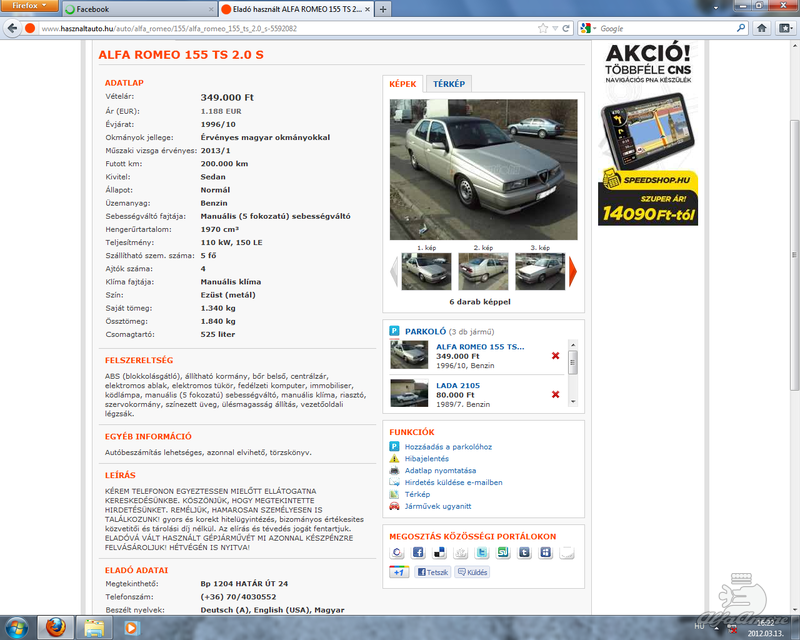This screenshot has width=800, height=640.
Task: Open the Windows Start menu
Action: 16,627
